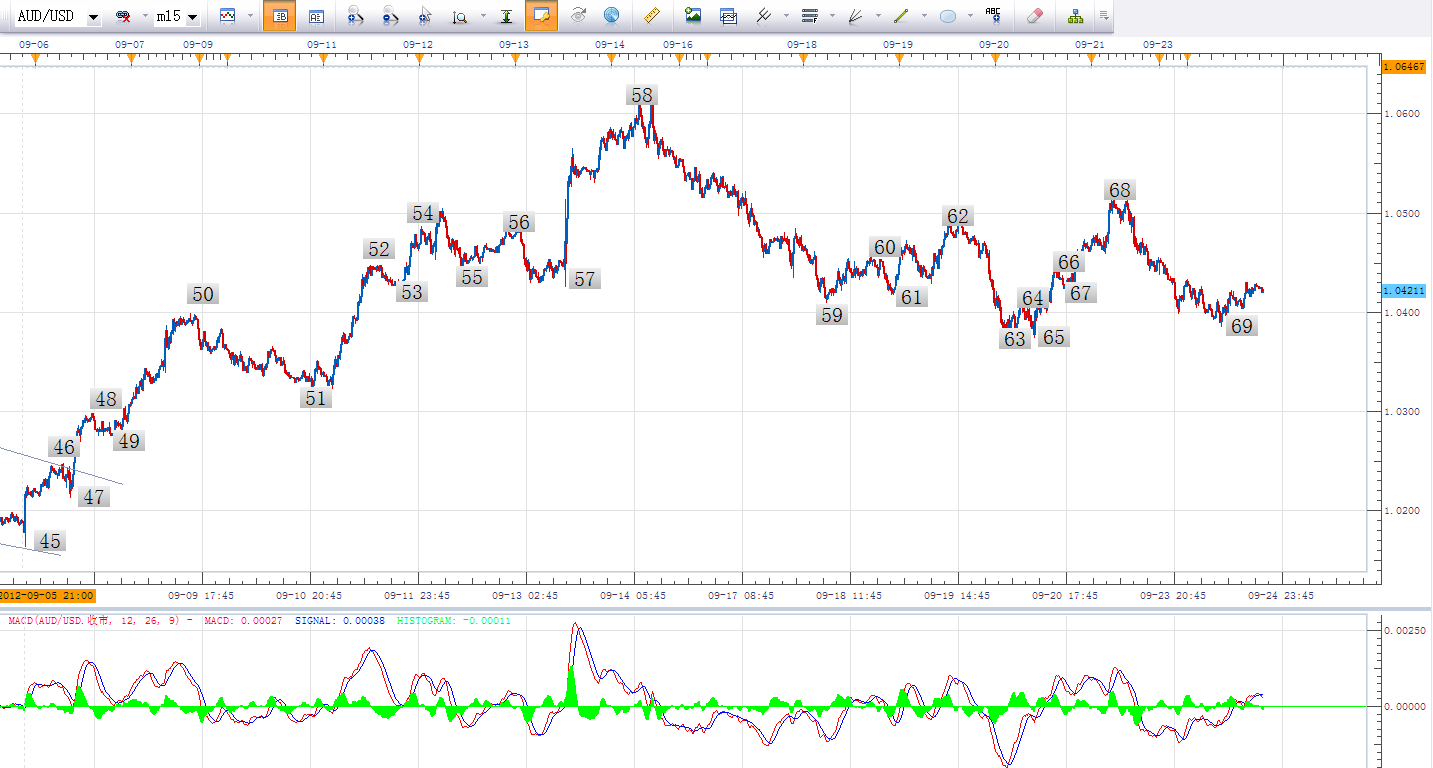The height and width of the screenshot is (768, 1433).
Task: Click the HISTOGRAM: -0.00011 value text
Action: pyautogui.click(x=454, y=621)
